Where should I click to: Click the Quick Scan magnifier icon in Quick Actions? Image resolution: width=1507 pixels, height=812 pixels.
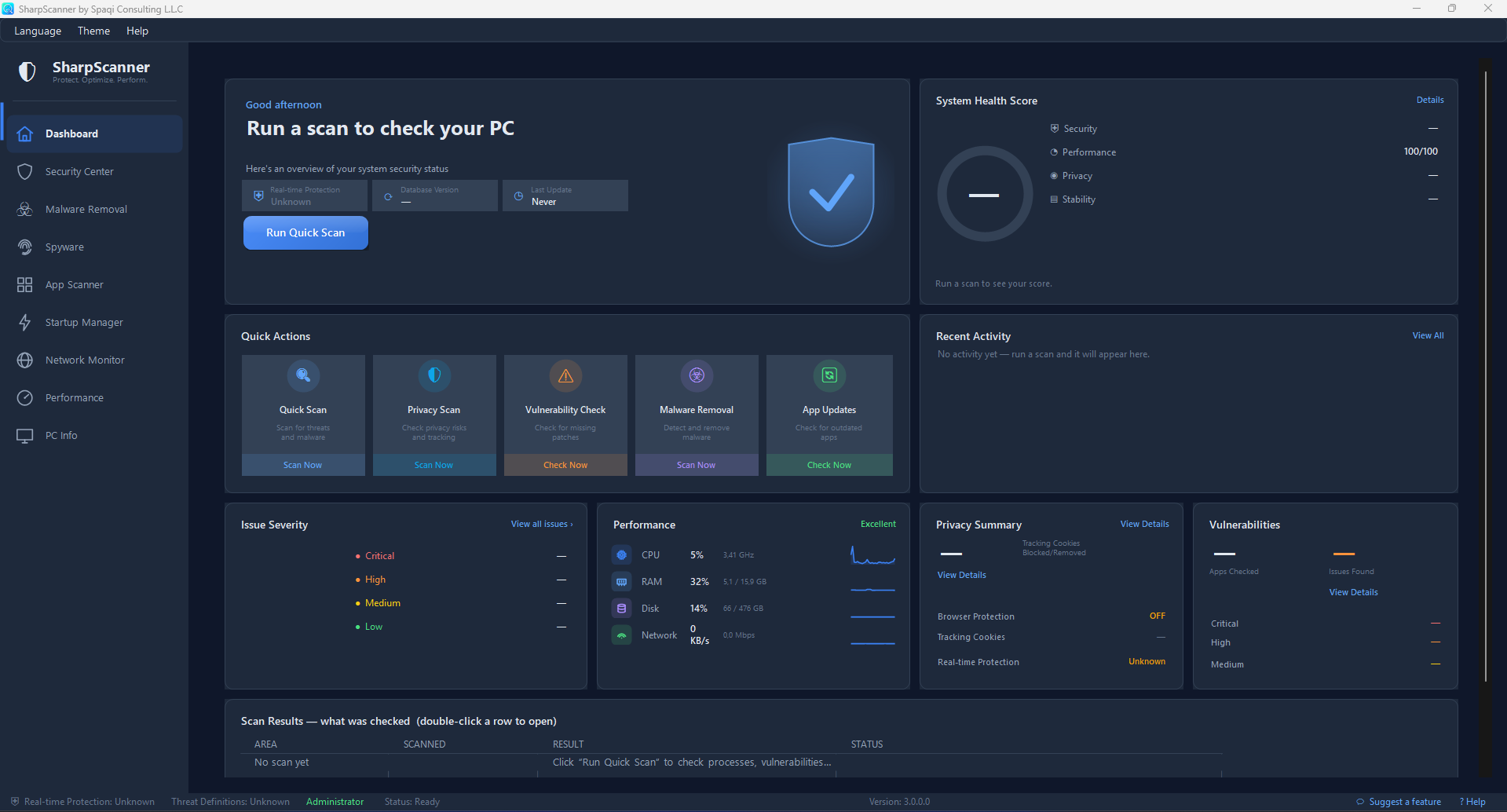(x=303, y=375)
